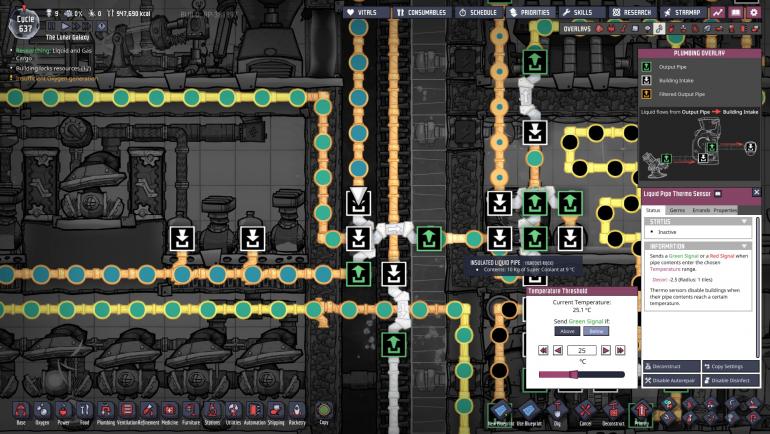Select the New Blueprint tool
Image resolution: width=770 pixels, height=434 pixels.
500,412
